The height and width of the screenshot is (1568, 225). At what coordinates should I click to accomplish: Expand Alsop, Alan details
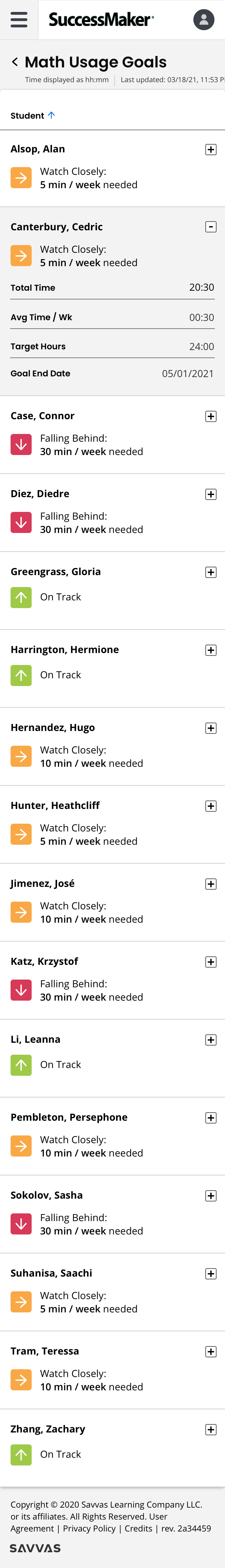(x=210, y=149)
